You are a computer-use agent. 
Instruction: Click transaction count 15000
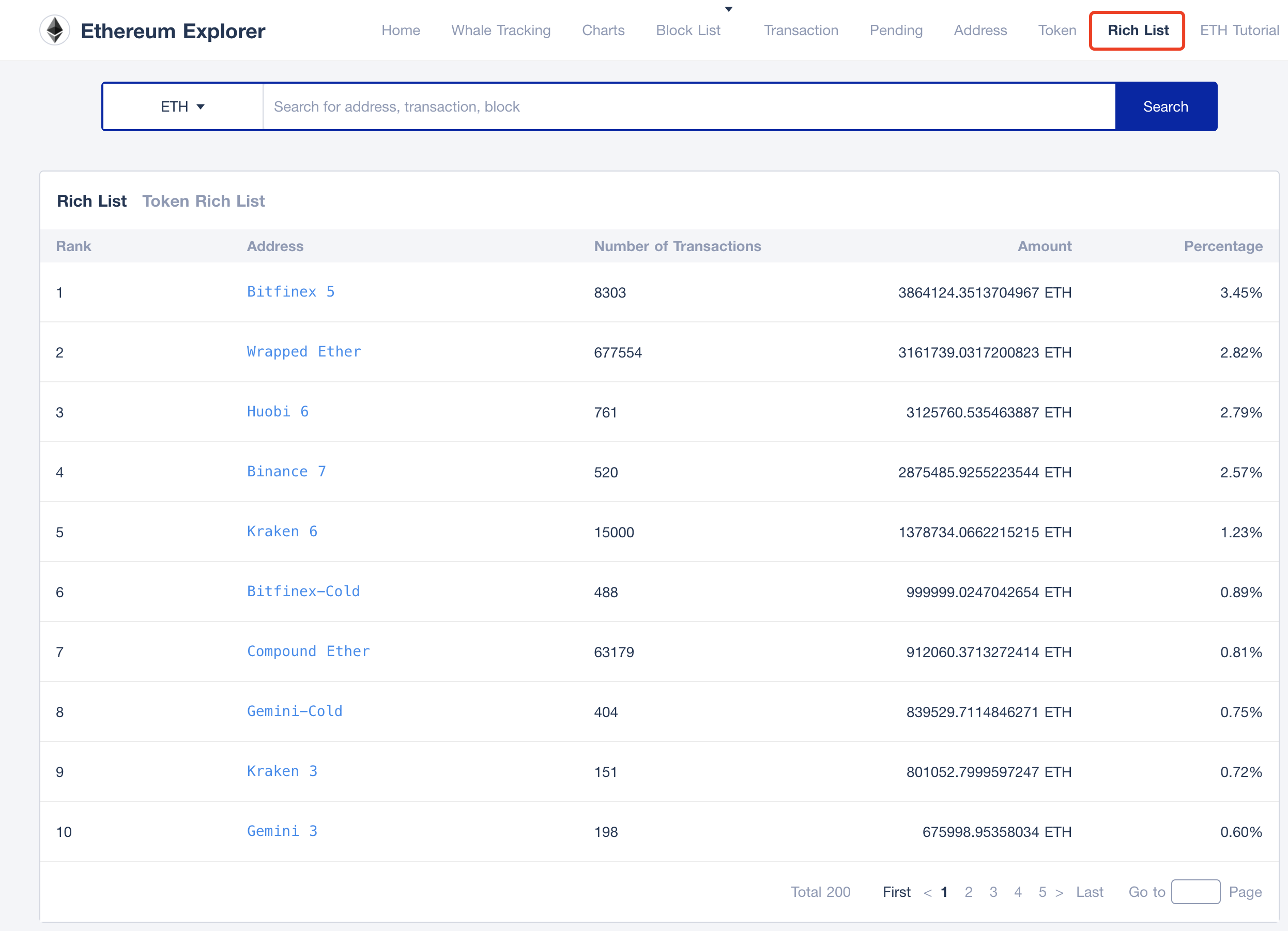coord(614,533)
